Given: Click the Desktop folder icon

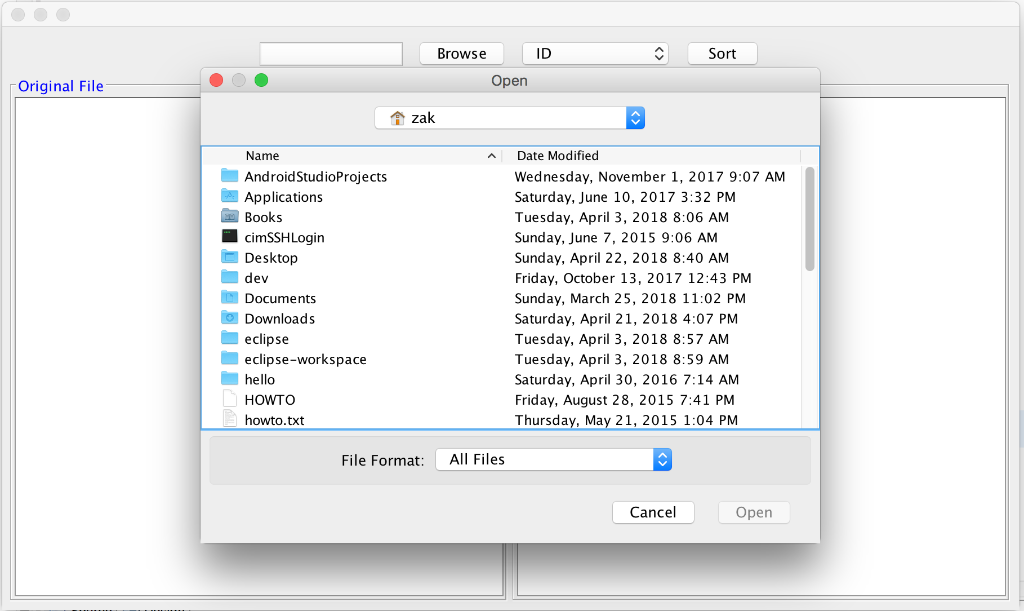Looking at the screenshot, I should coord(229,257).
